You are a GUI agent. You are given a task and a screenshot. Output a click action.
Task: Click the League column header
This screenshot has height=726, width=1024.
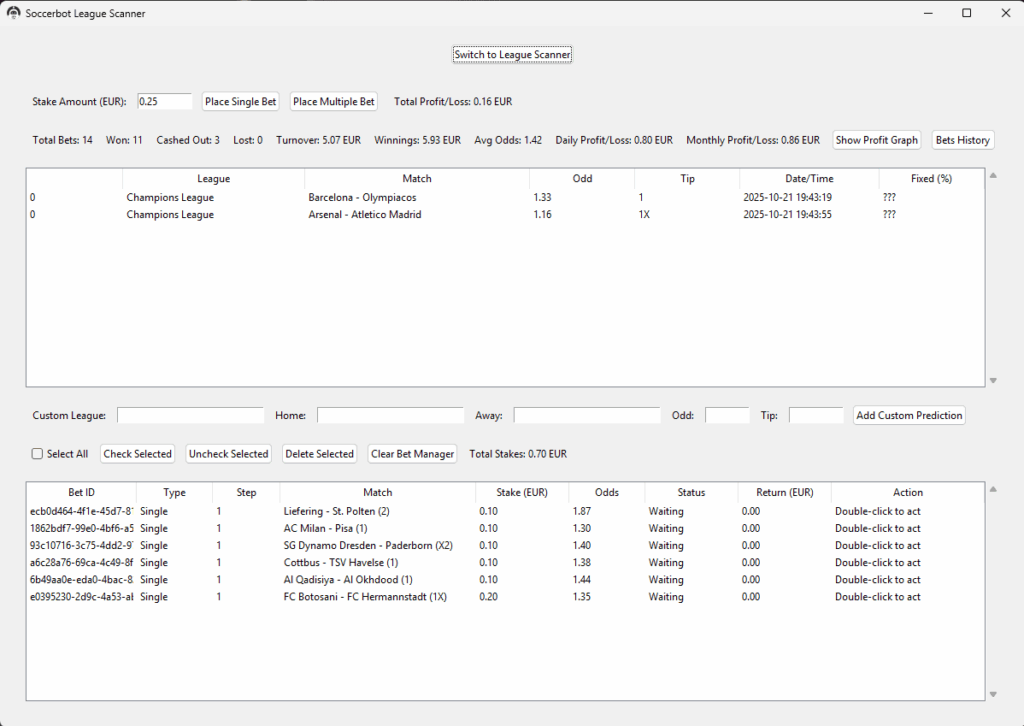(x=214, y=178)
